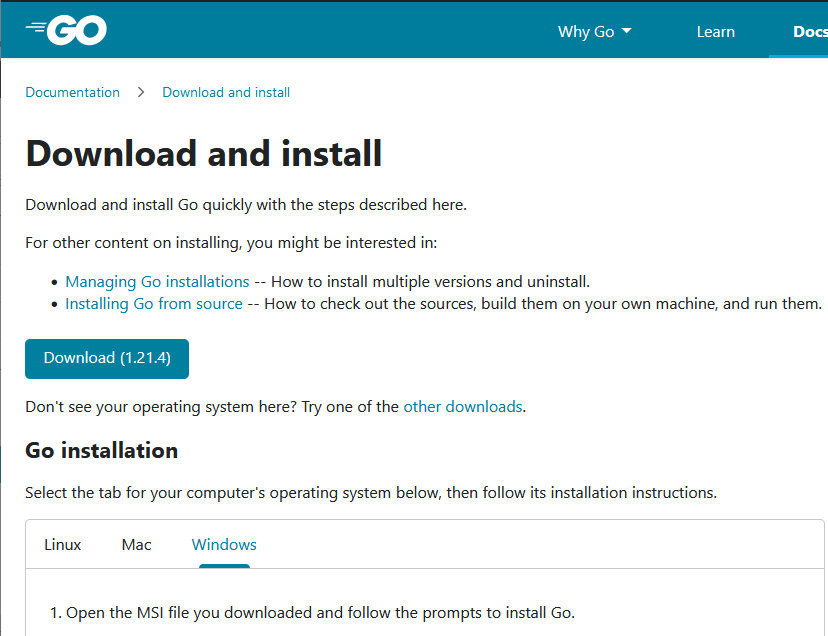Screen dimensions: 828x636
Task: Click the Download (1.21.4) button
Action: [x=107, y=359]
